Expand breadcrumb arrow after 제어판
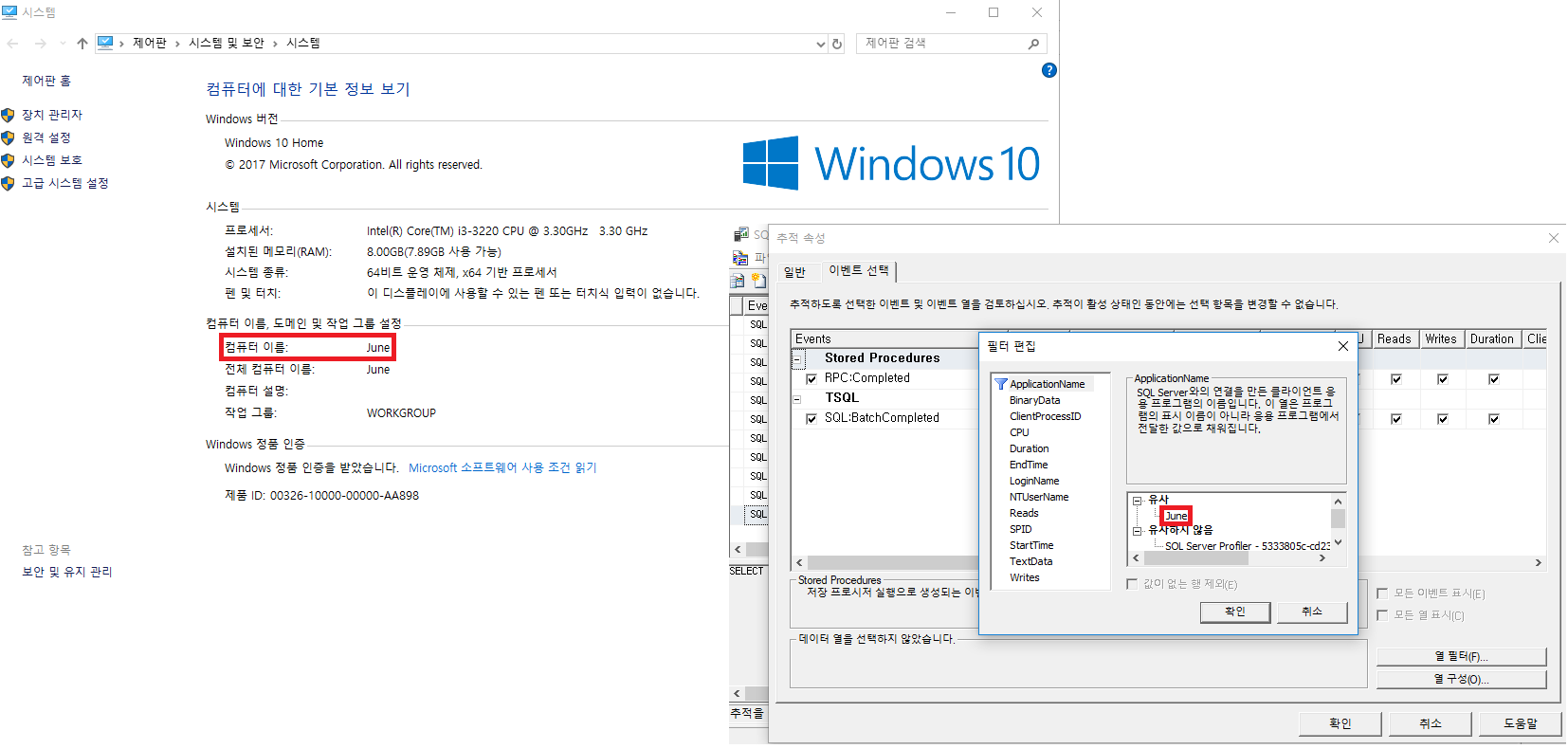Viewport: 1568px width, 749px height. 177,44
